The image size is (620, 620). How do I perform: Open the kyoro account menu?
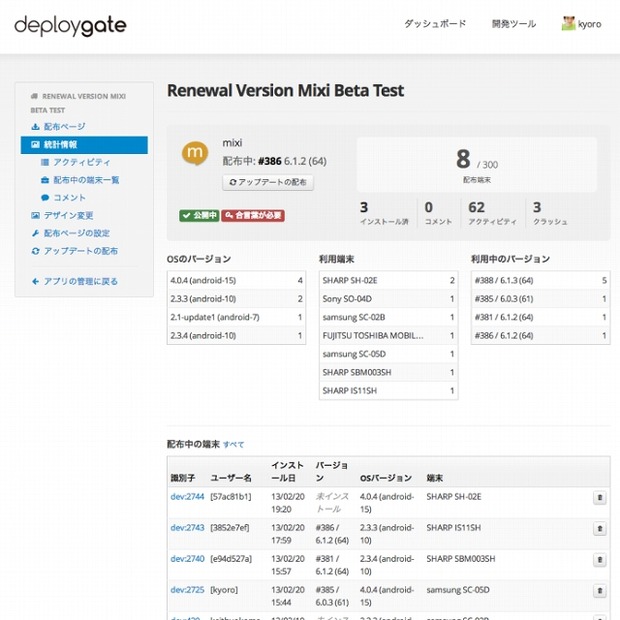582,24
